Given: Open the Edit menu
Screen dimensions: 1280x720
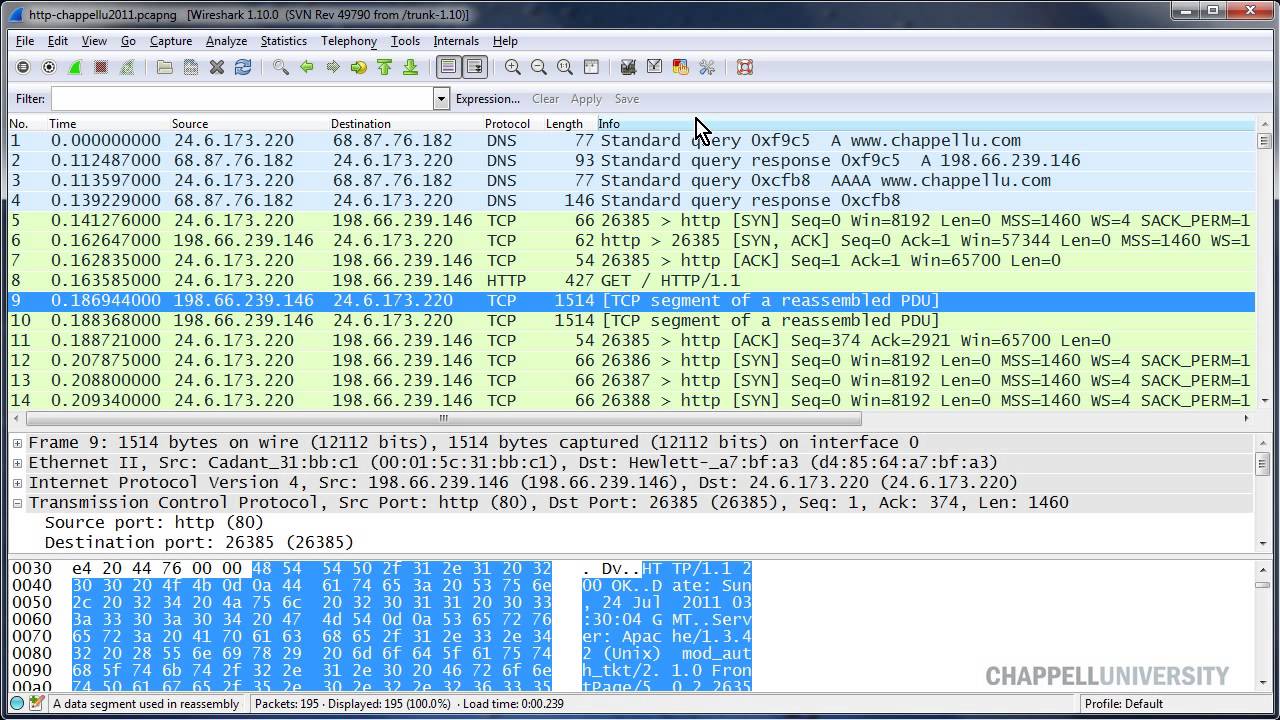Looking at the screenshot, I should click(58, 41).
